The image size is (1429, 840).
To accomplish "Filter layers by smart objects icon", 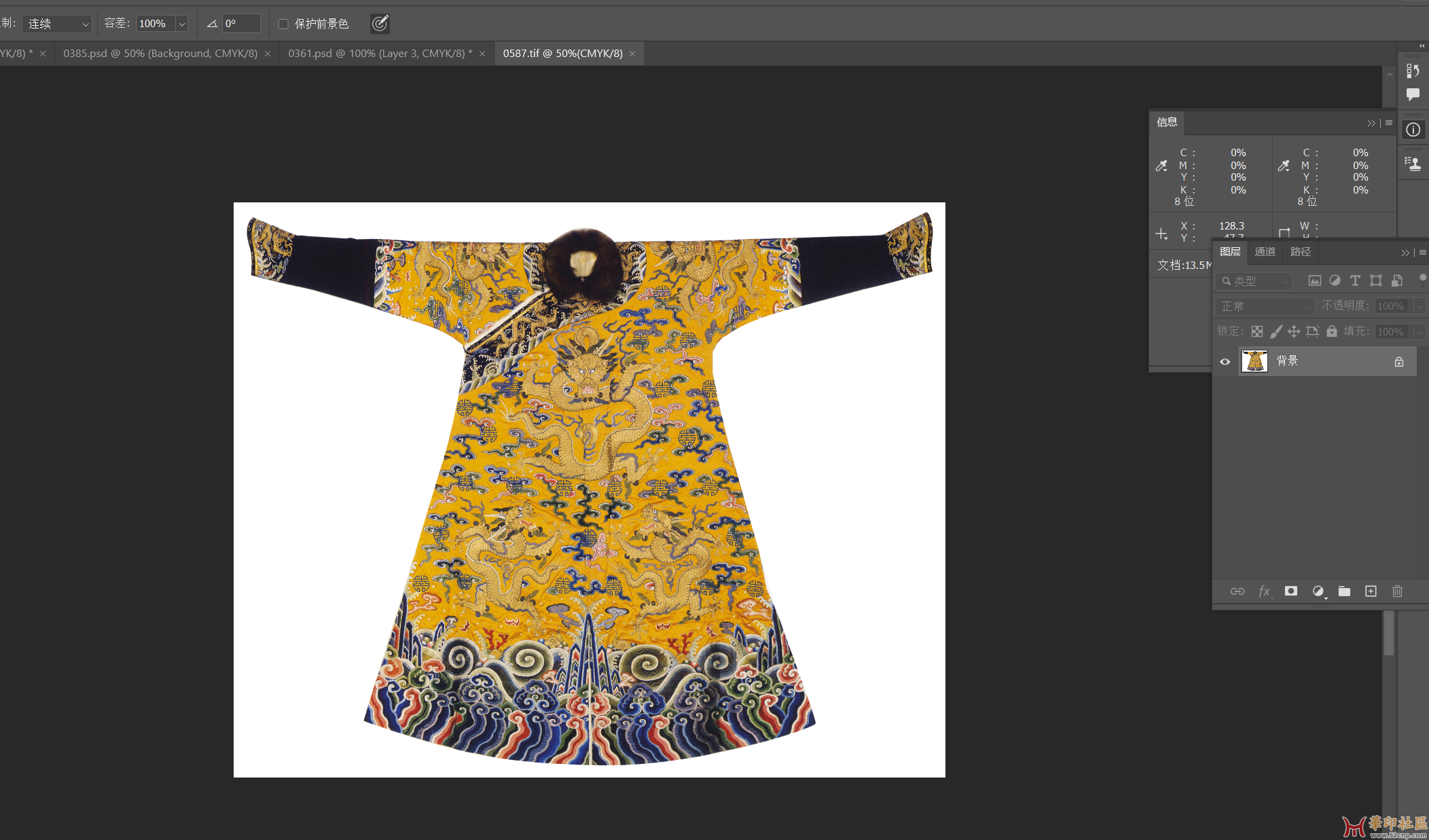I will 1397,280.
